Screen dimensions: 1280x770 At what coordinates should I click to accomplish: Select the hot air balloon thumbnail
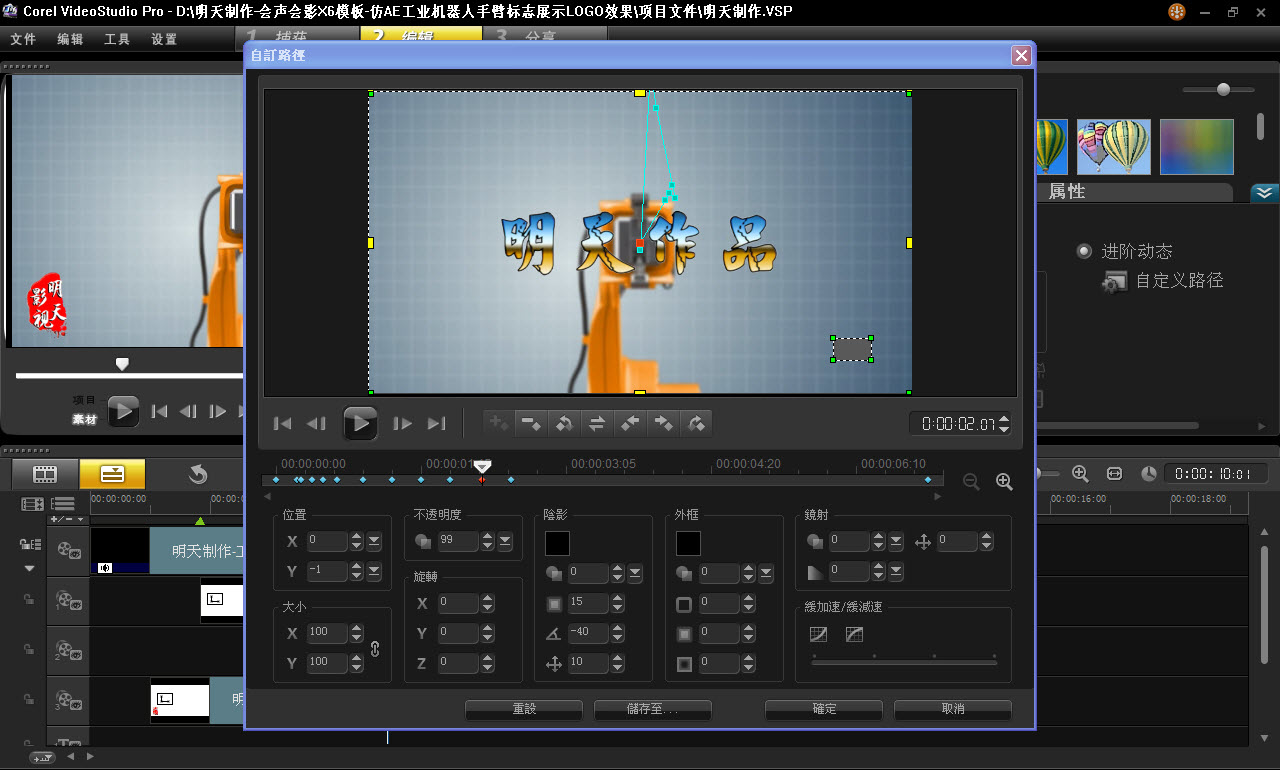1113,146
